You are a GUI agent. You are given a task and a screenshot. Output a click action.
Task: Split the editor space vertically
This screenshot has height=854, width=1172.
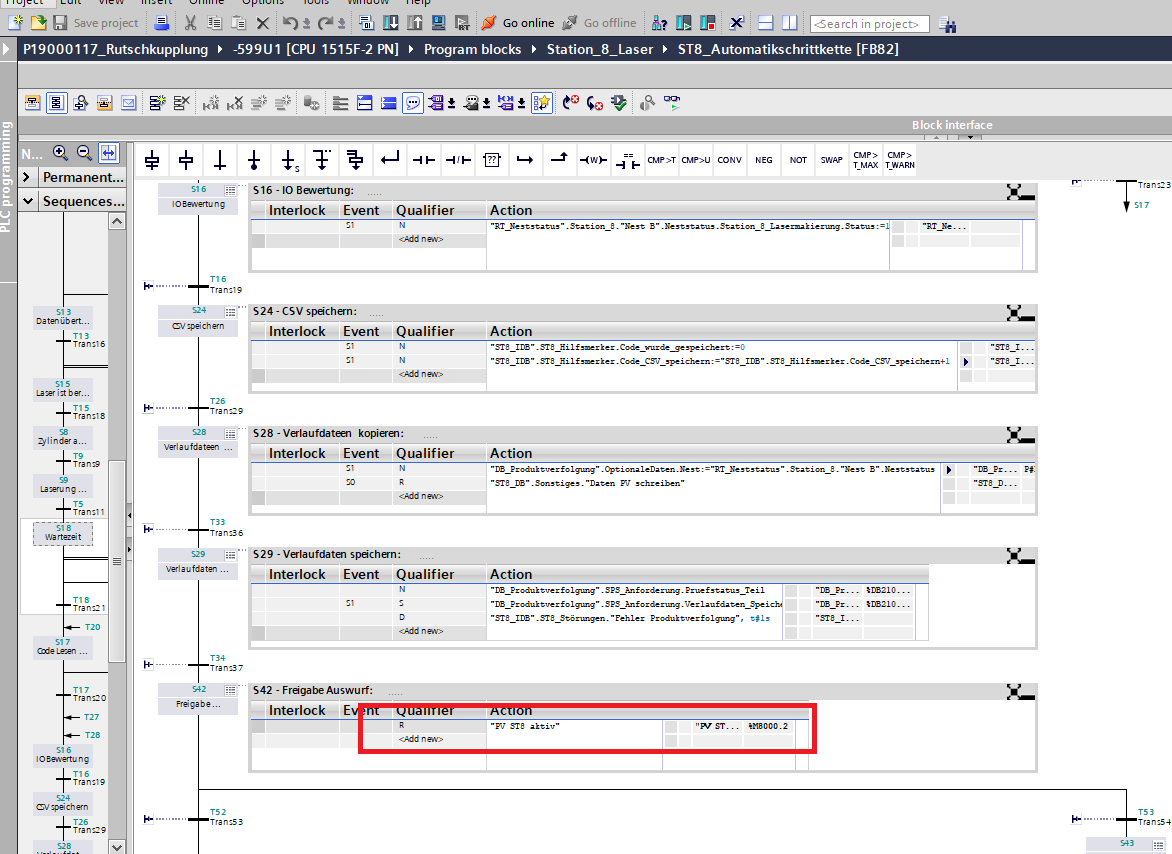[x=789, y=22]
